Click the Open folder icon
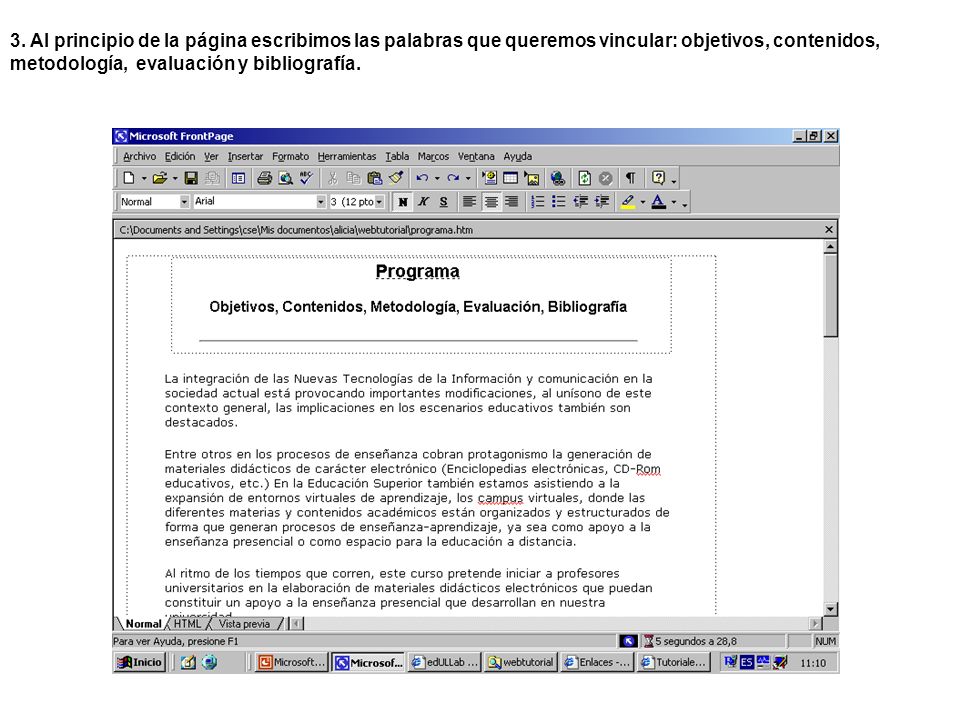Image resolution: width=960 pixels, height=720 pixels. pos(159,178)
